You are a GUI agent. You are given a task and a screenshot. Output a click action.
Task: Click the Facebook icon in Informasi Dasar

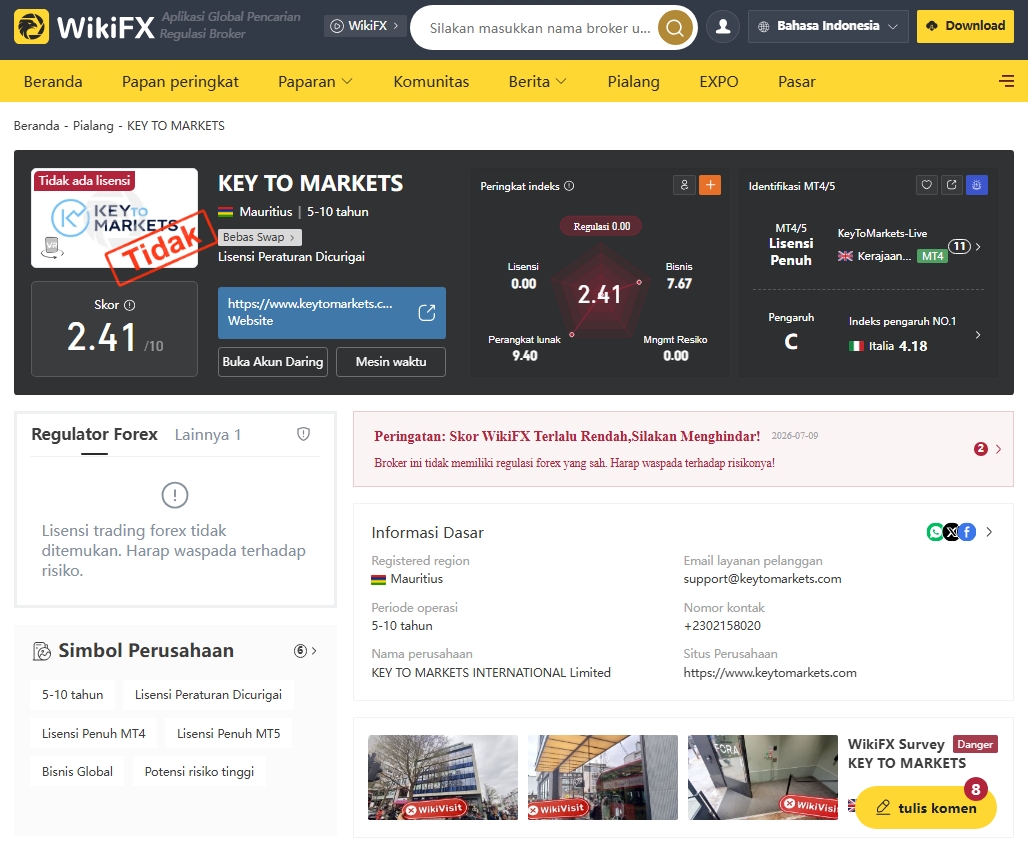click(x=967, y=532)
